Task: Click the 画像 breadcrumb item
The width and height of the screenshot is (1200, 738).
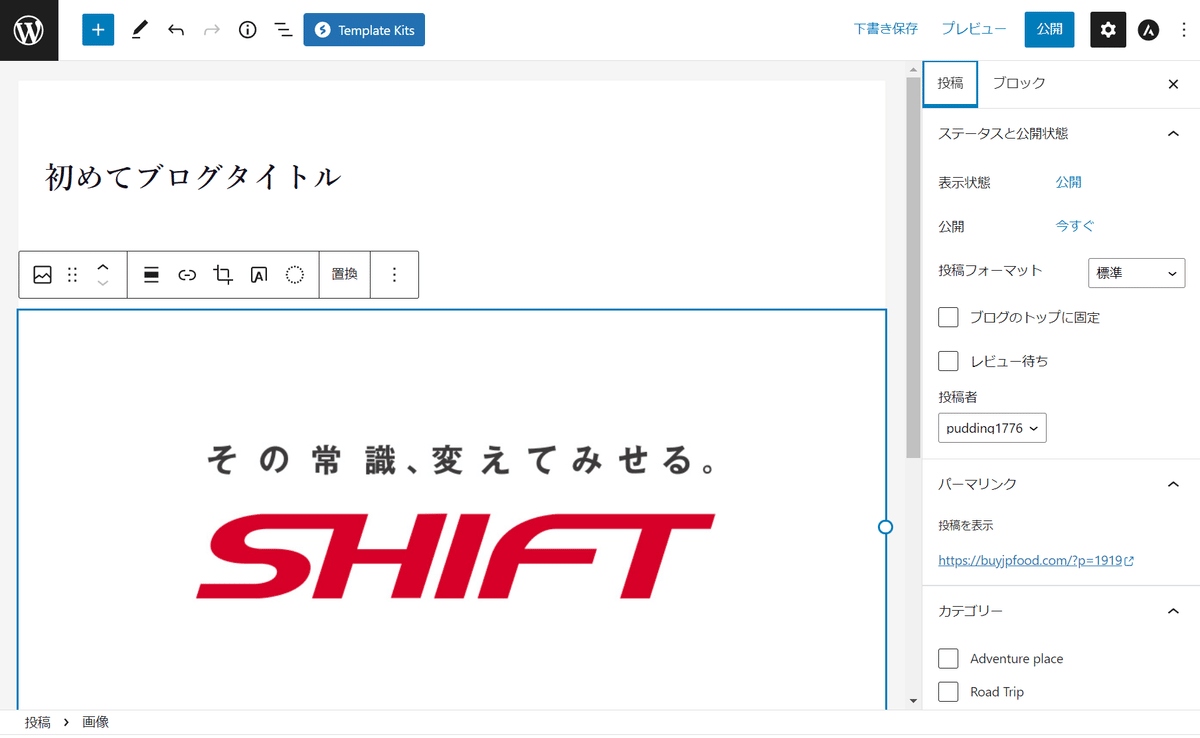Action: tap(95, 722)
